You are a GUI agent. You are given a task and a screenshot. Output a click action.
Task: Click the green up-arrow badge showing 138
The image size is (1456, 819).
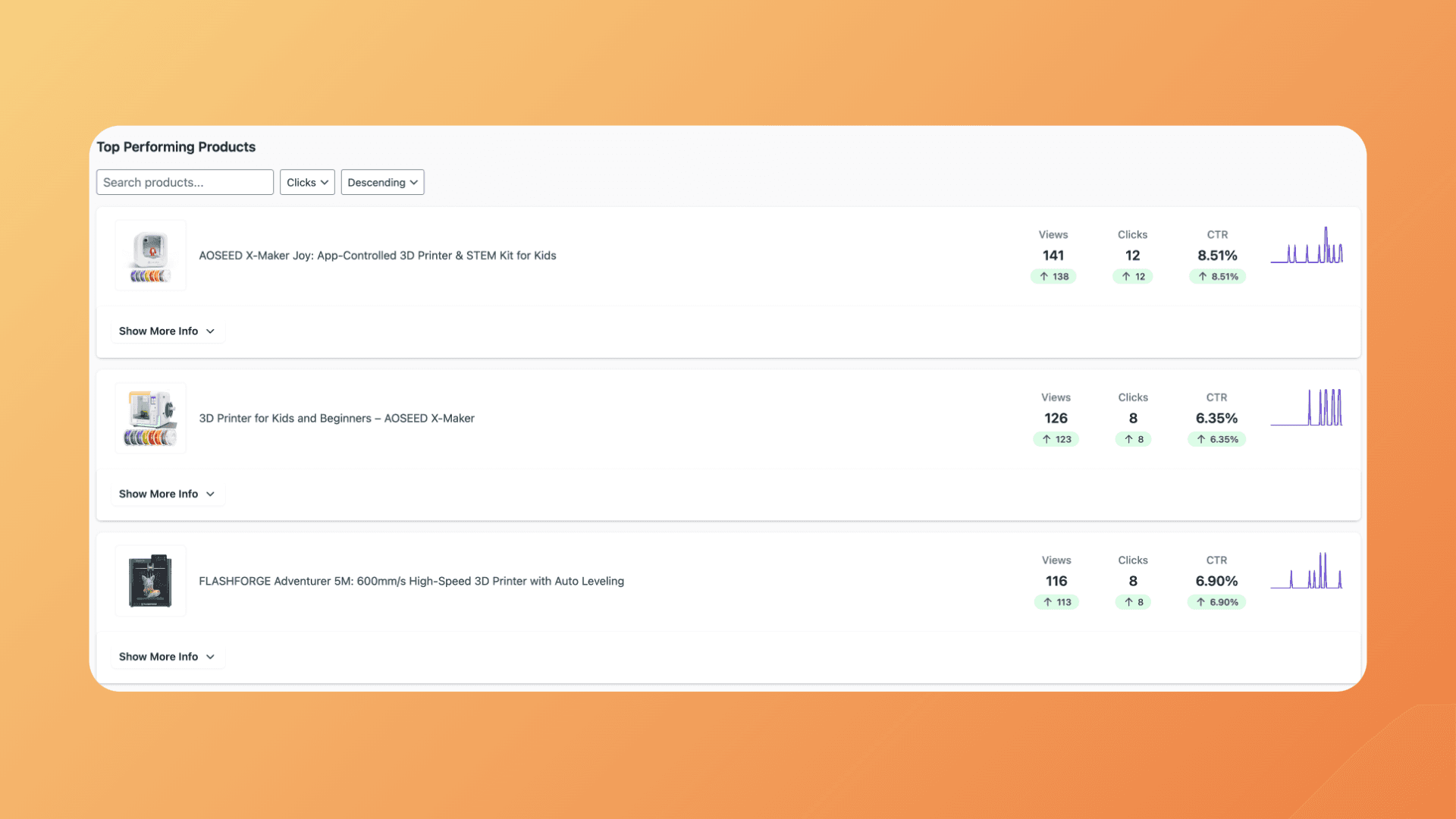(1054, 276)
